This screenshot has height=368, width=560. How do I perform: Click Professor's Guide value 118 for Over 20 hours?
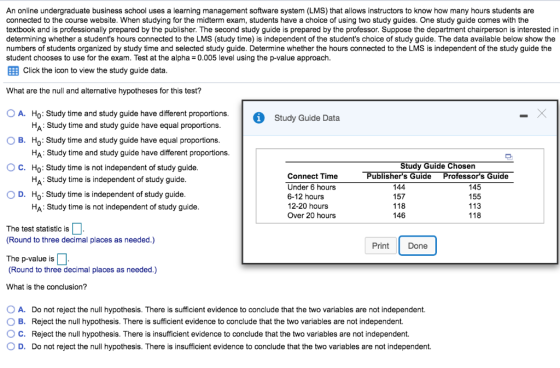pos(475,215)
